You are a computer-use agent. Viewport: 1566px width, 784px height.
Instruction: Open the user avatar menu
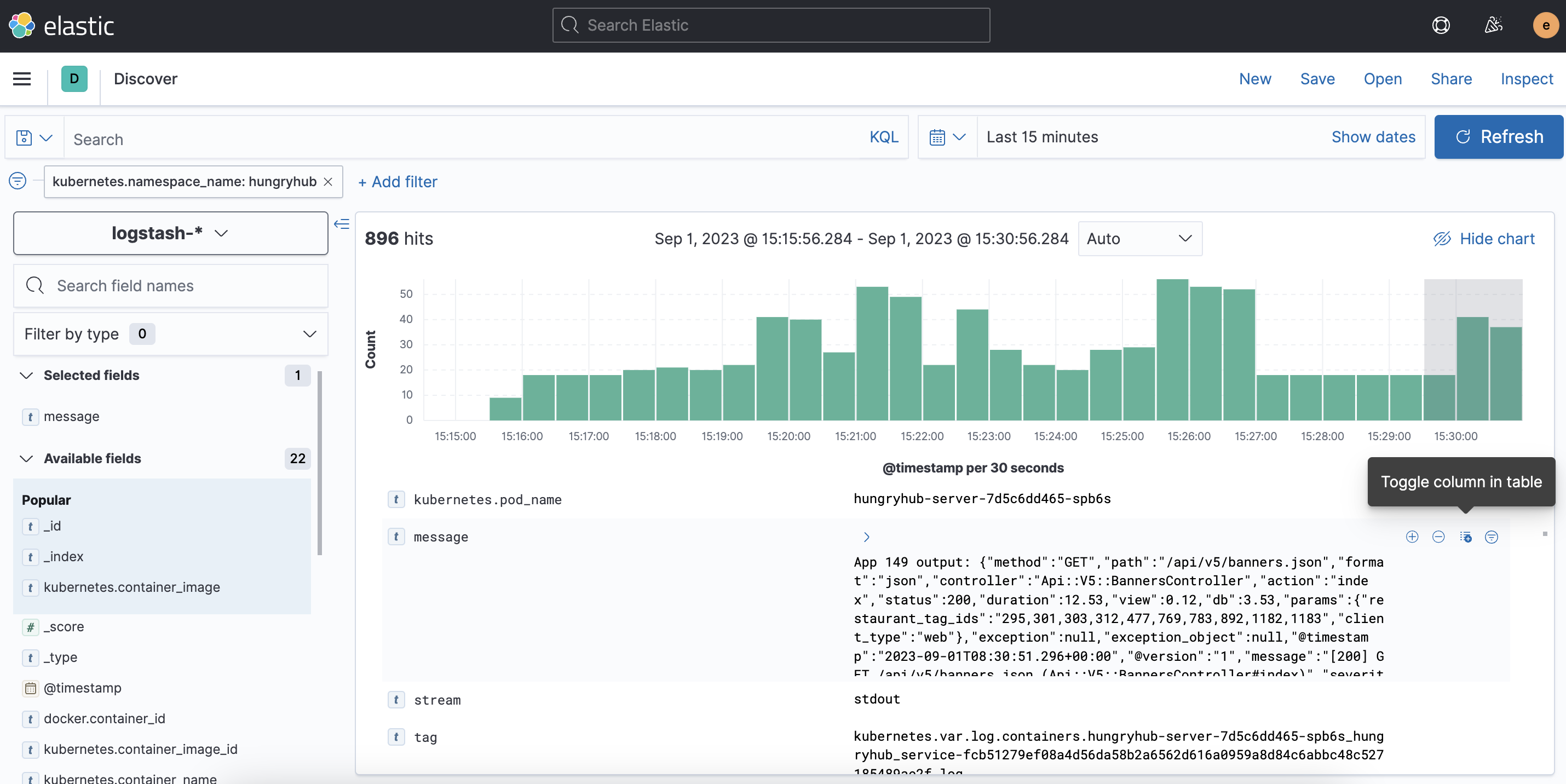(1545, 26)
